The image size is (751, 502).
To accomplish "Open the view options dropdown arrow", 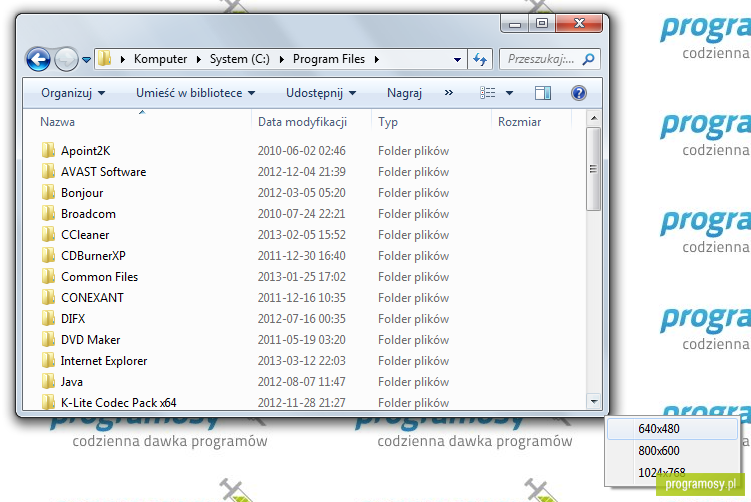I will [509, 93].
